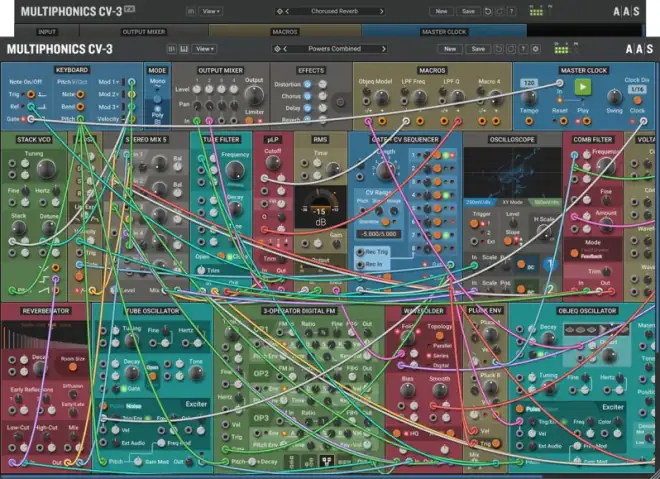
Task: Click the Reverberator Out jack
Action: pyautogui.click(x=68, y=463)
